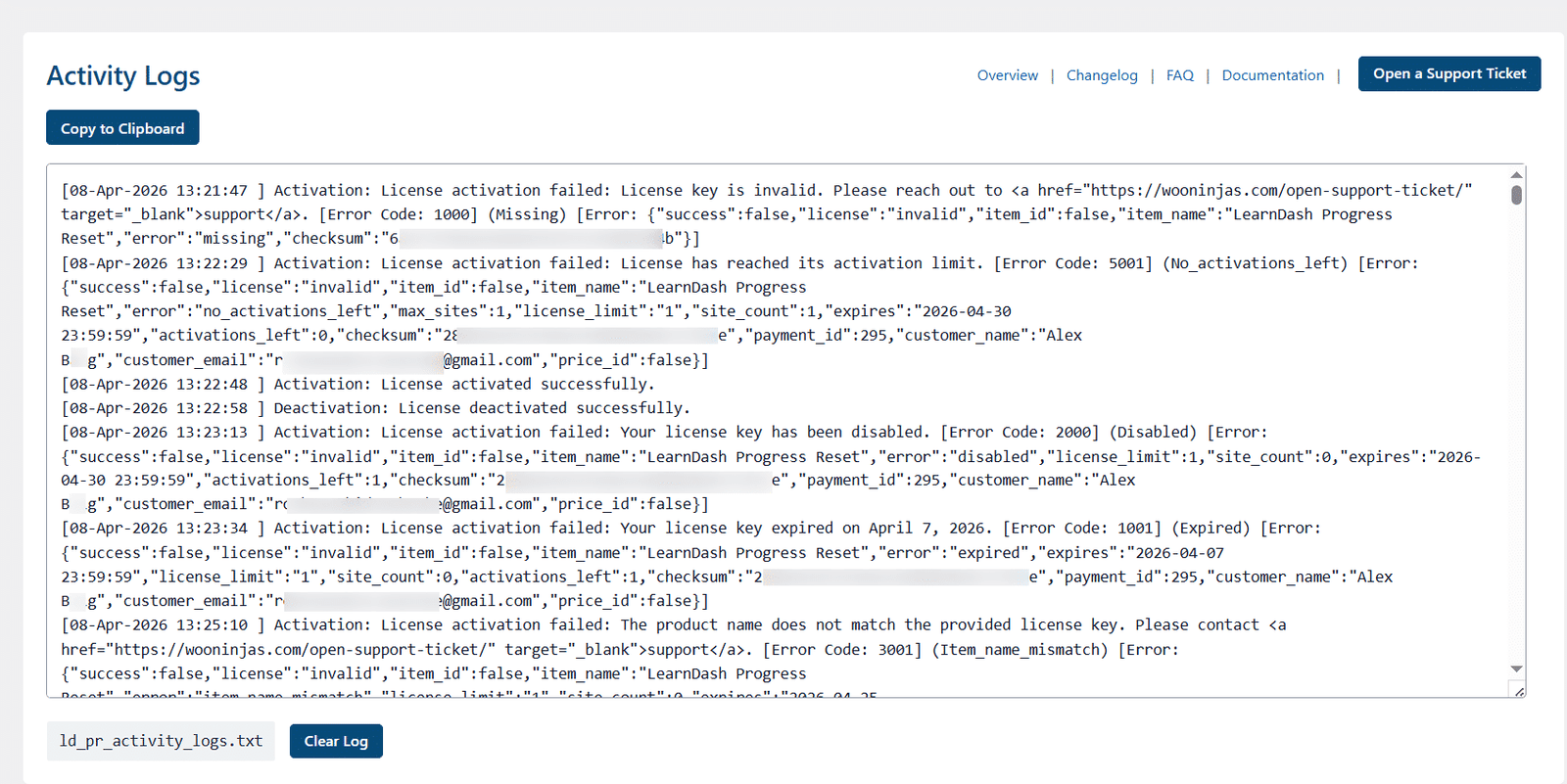The image size is (1567, 784).
Task: Select the ld_pr_activity_logs.txt file label
Action: (161, 741)
